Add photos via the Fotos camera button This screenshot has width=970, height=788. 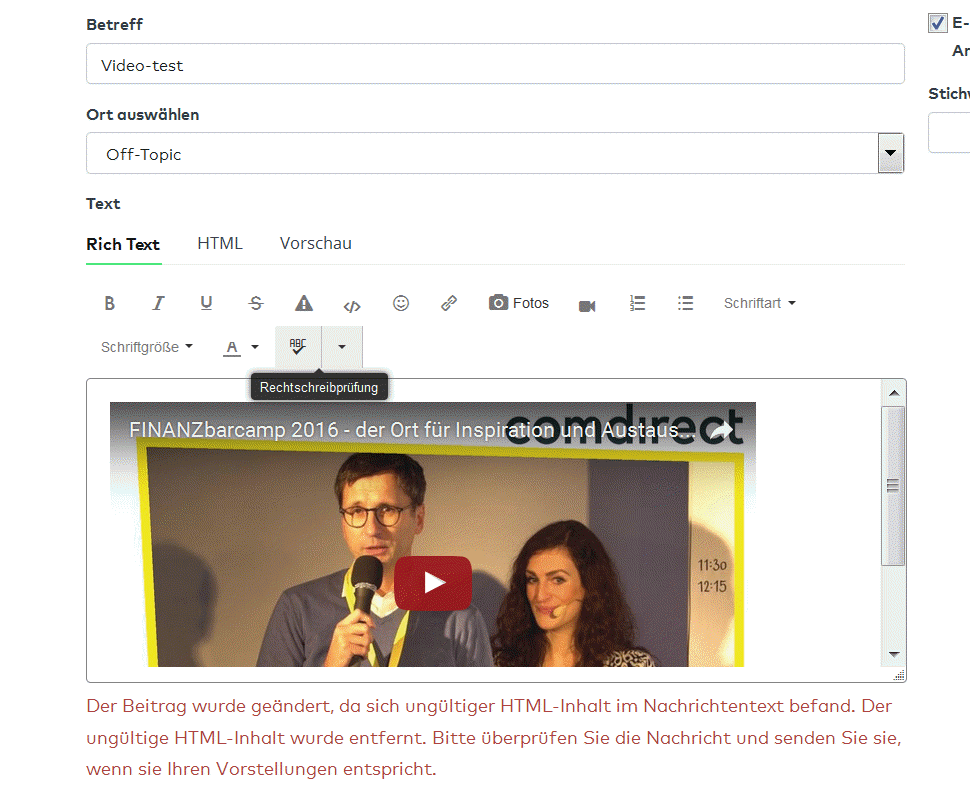point(518,303)
